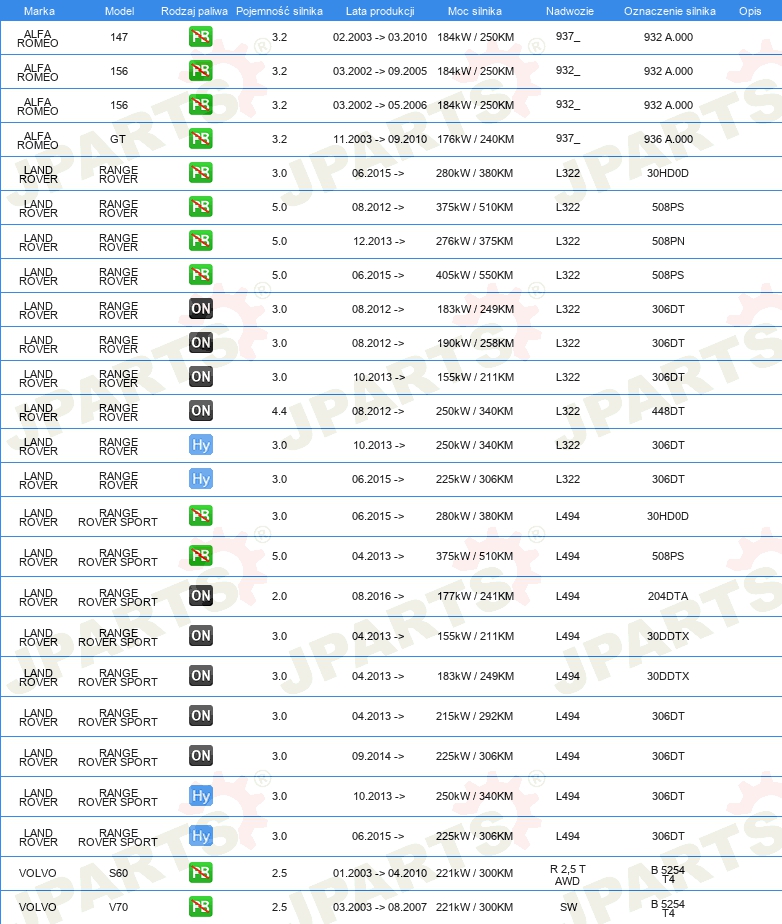Image resolution: width=782 pixels, height=924 pixels.
Task: Click production date 12.2013 ->
Action: point(378,241)
